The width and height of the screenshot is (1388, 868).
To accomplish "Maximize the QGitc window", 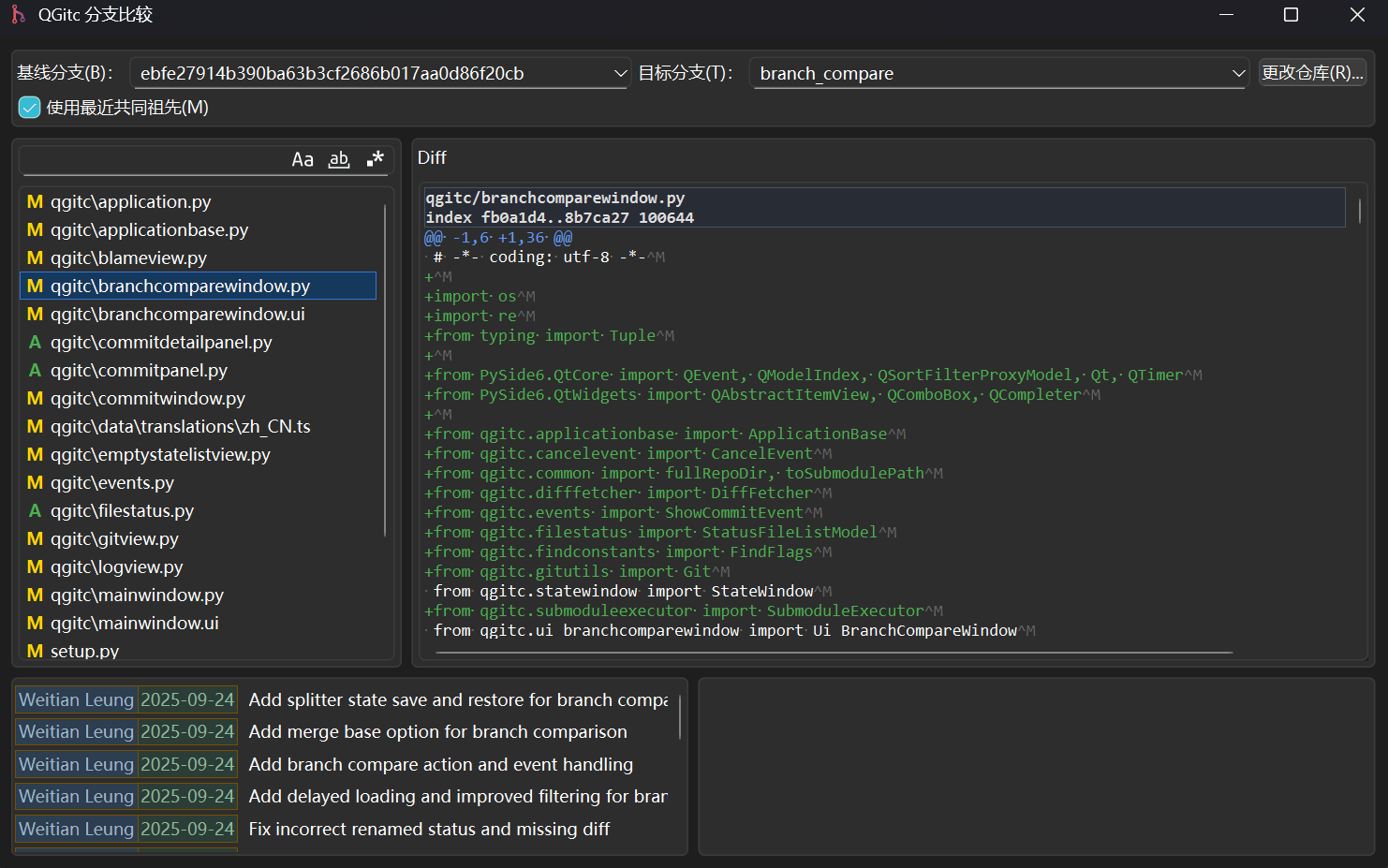I will click(1290, 14).
